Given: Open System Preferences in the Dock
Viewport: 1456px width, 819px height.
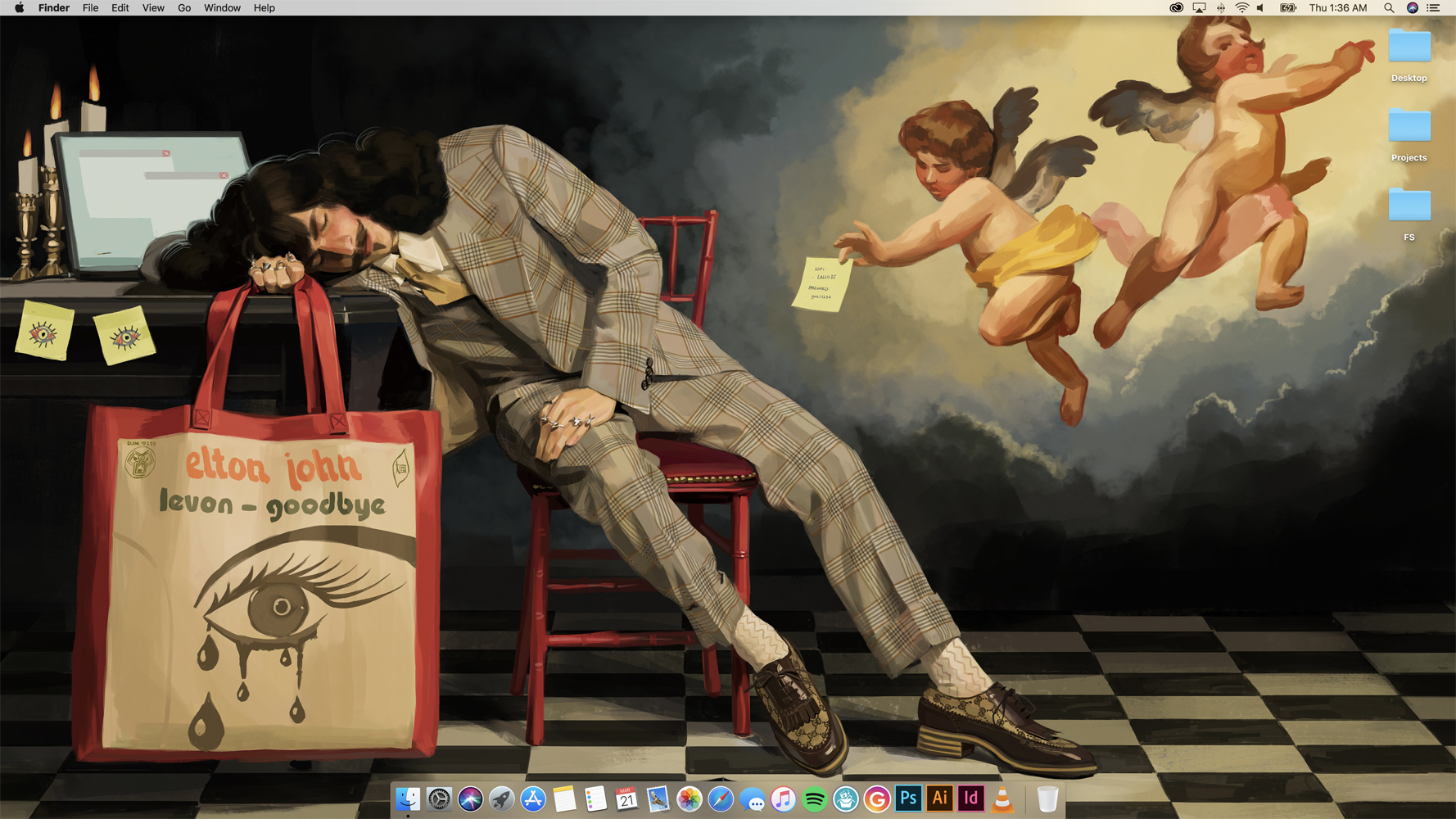Looking at the screenshot, I should pos(439,799).
